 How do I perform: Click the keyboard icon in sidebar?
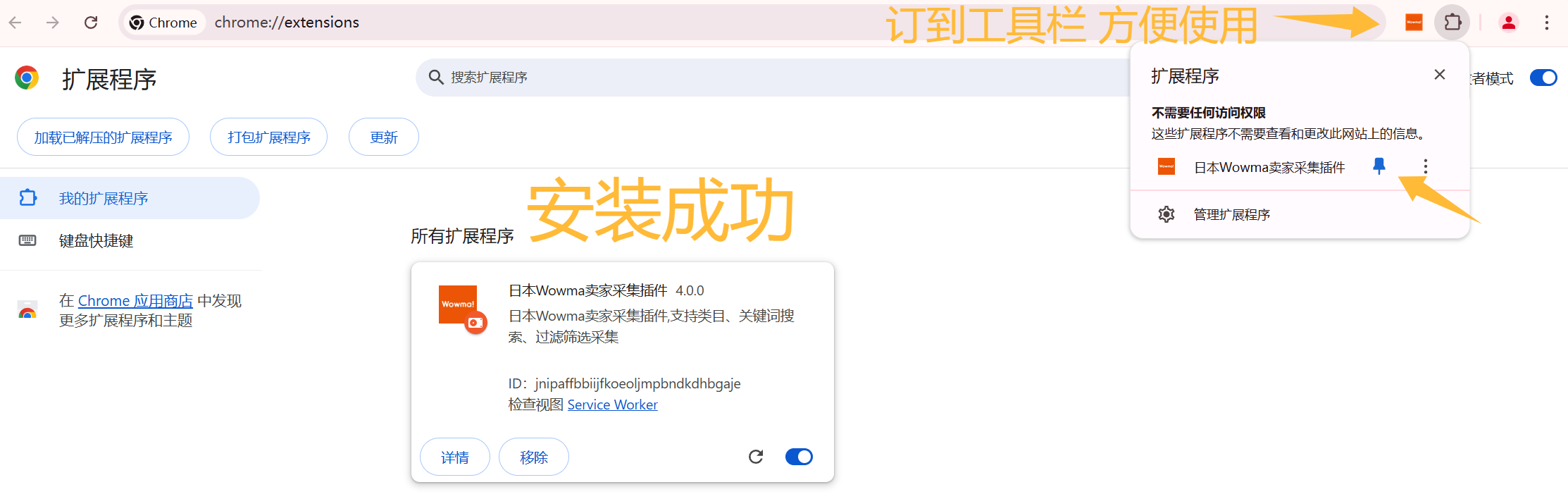[x=27, y=240]
